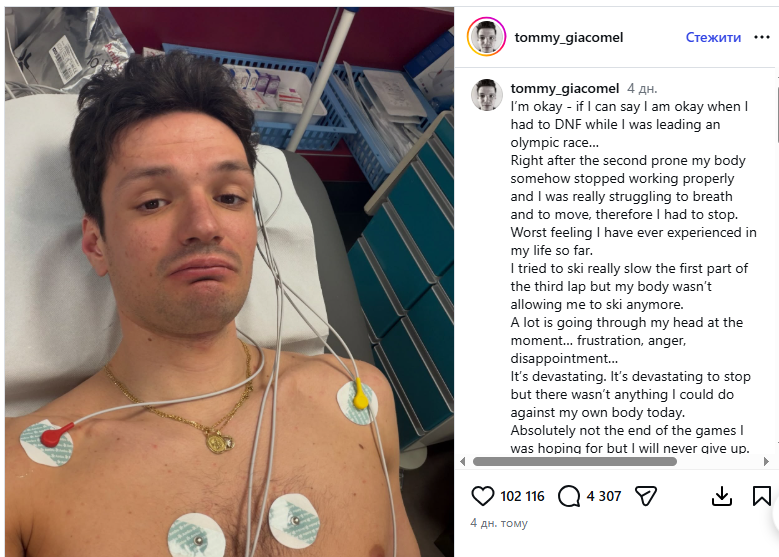The image size is (779, 557).
Task: Click the horizontal scrollbar right arrow
Action: (x=766, y=462)
